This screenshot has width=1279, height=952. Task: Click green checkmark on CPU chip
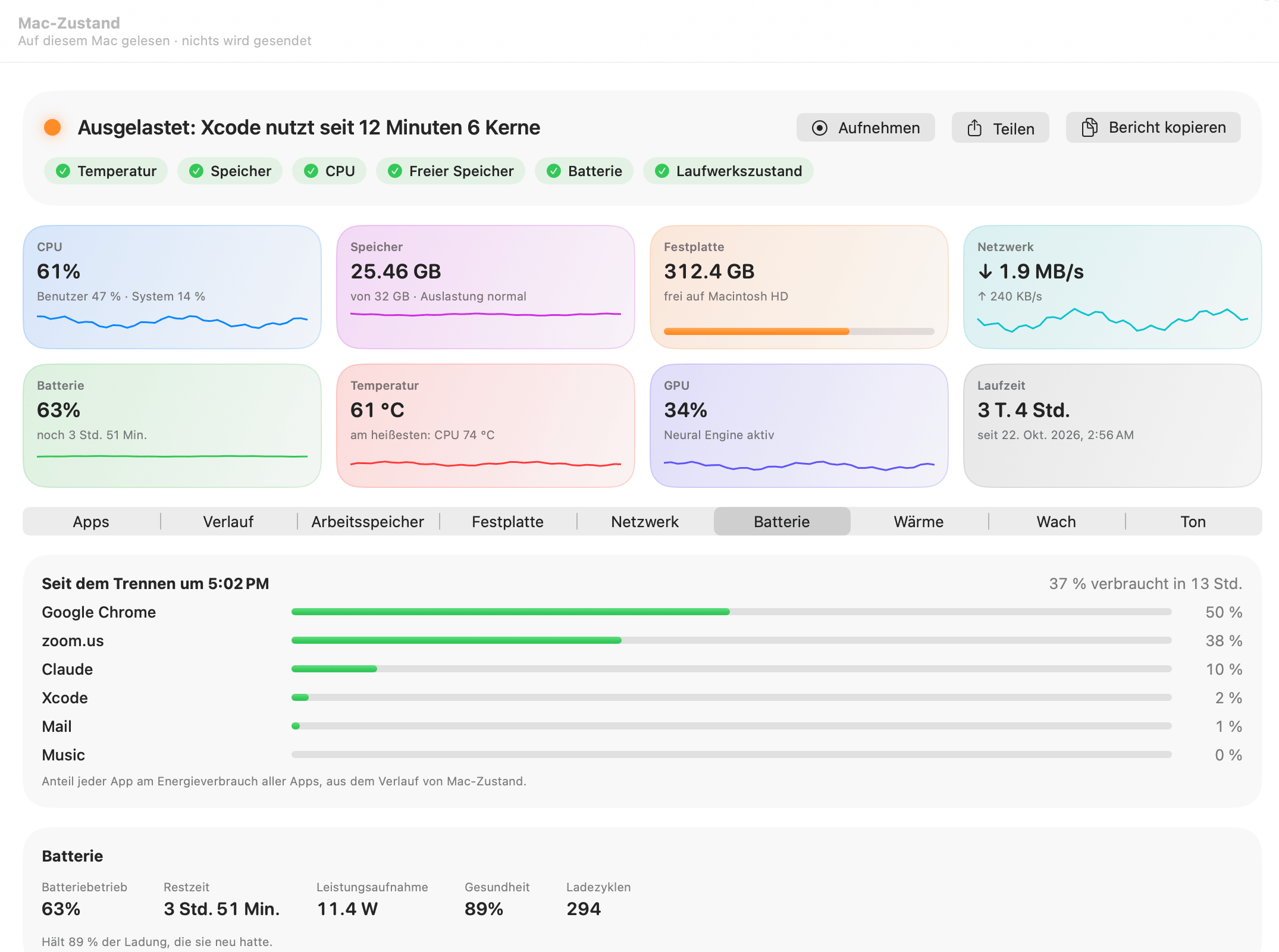[x=311, y=171]
